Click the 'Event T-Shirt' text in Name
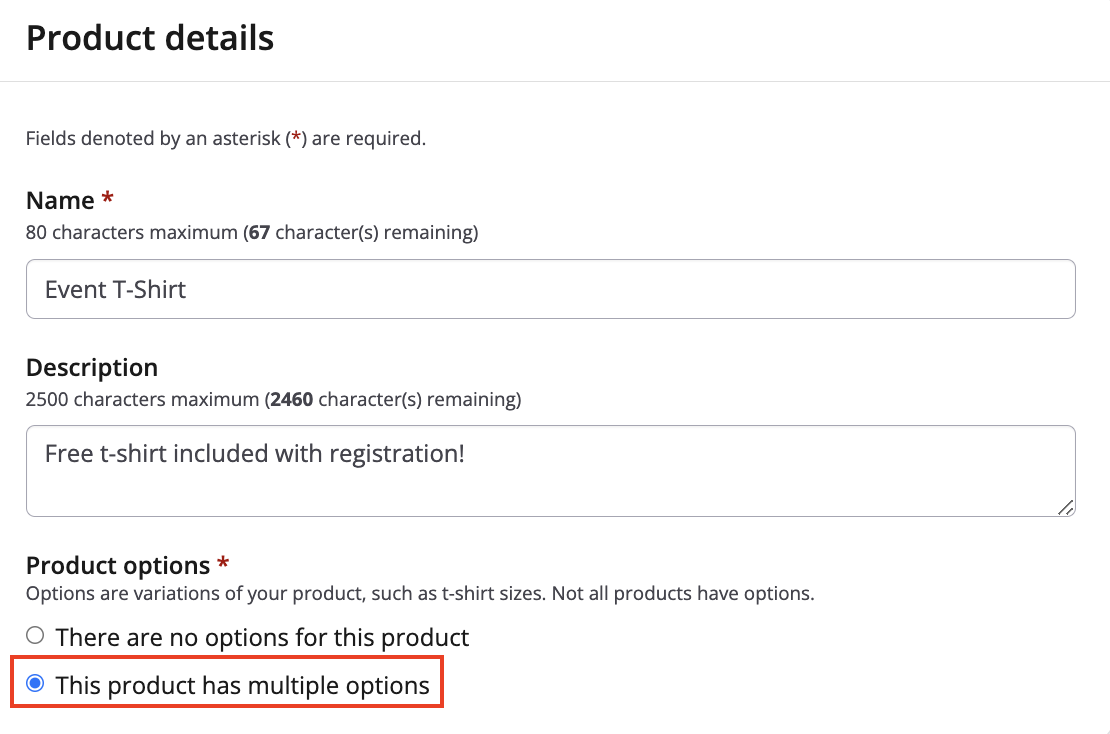 click(116, 290)
